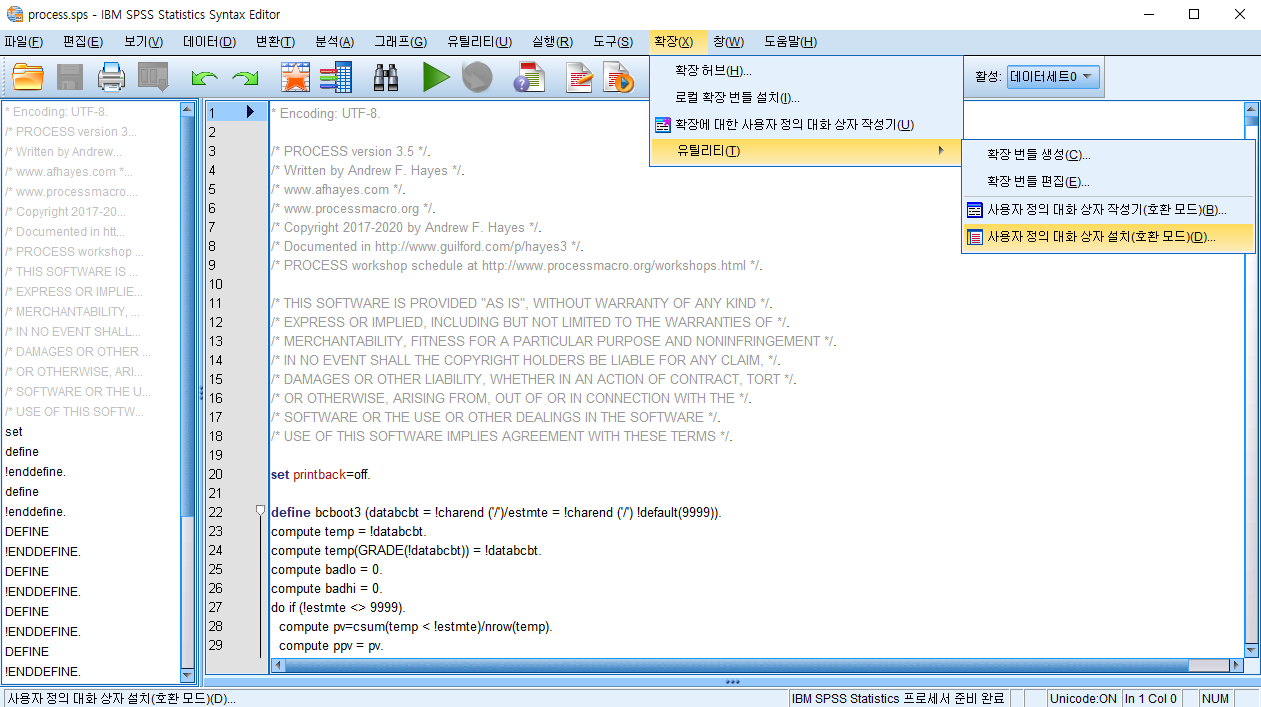Click the Go to Variable toolbar icon
Viewport: 1261px width, 707px height.
coord(335,77)
